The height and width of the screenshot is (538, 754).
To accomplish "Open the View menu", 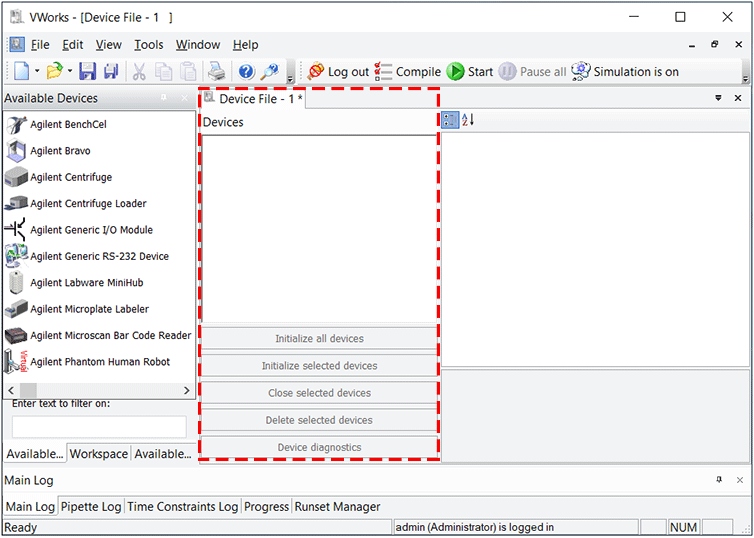I will coord(108,45).
